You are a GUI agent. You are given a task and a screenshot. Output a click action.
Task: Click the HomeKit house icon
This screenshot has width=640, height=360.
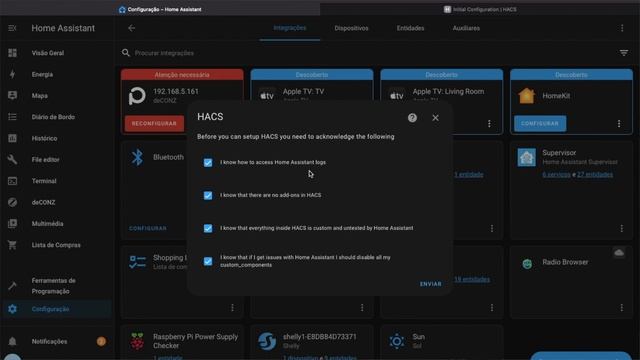click(527, 96)
